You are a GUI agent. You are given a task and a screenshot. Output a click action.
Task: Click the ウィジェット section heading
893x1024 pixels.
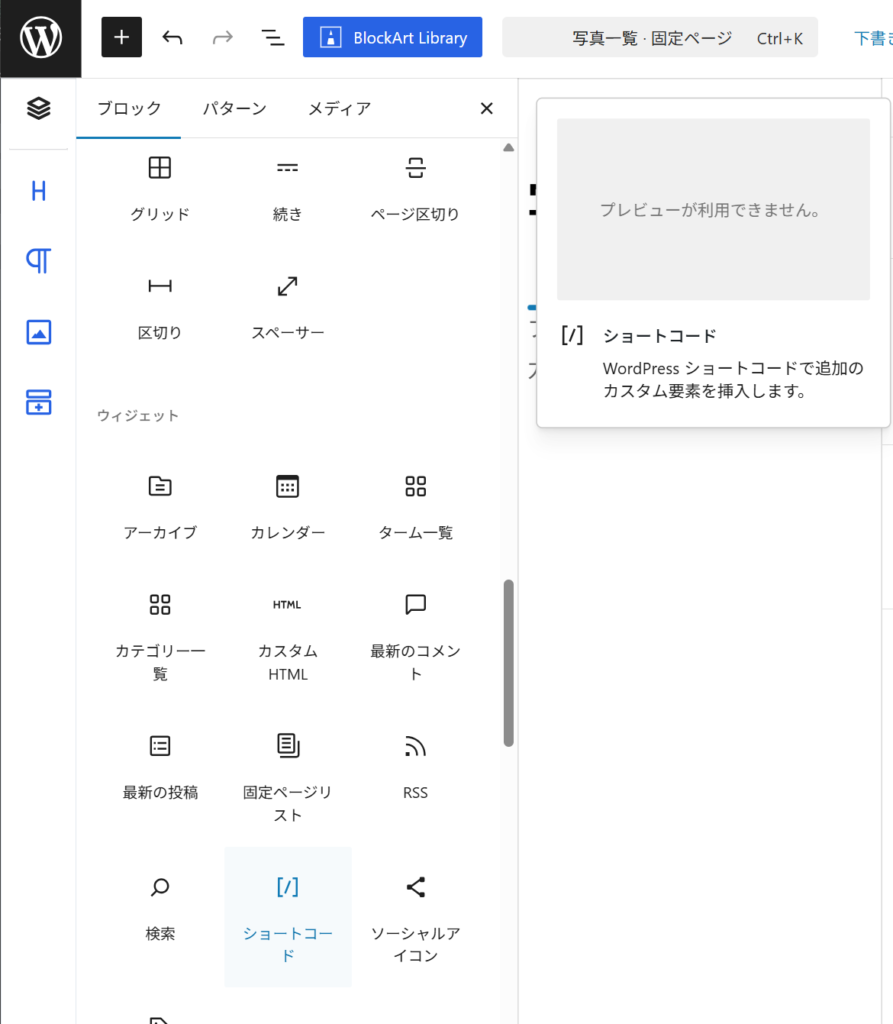coord(137,415)
